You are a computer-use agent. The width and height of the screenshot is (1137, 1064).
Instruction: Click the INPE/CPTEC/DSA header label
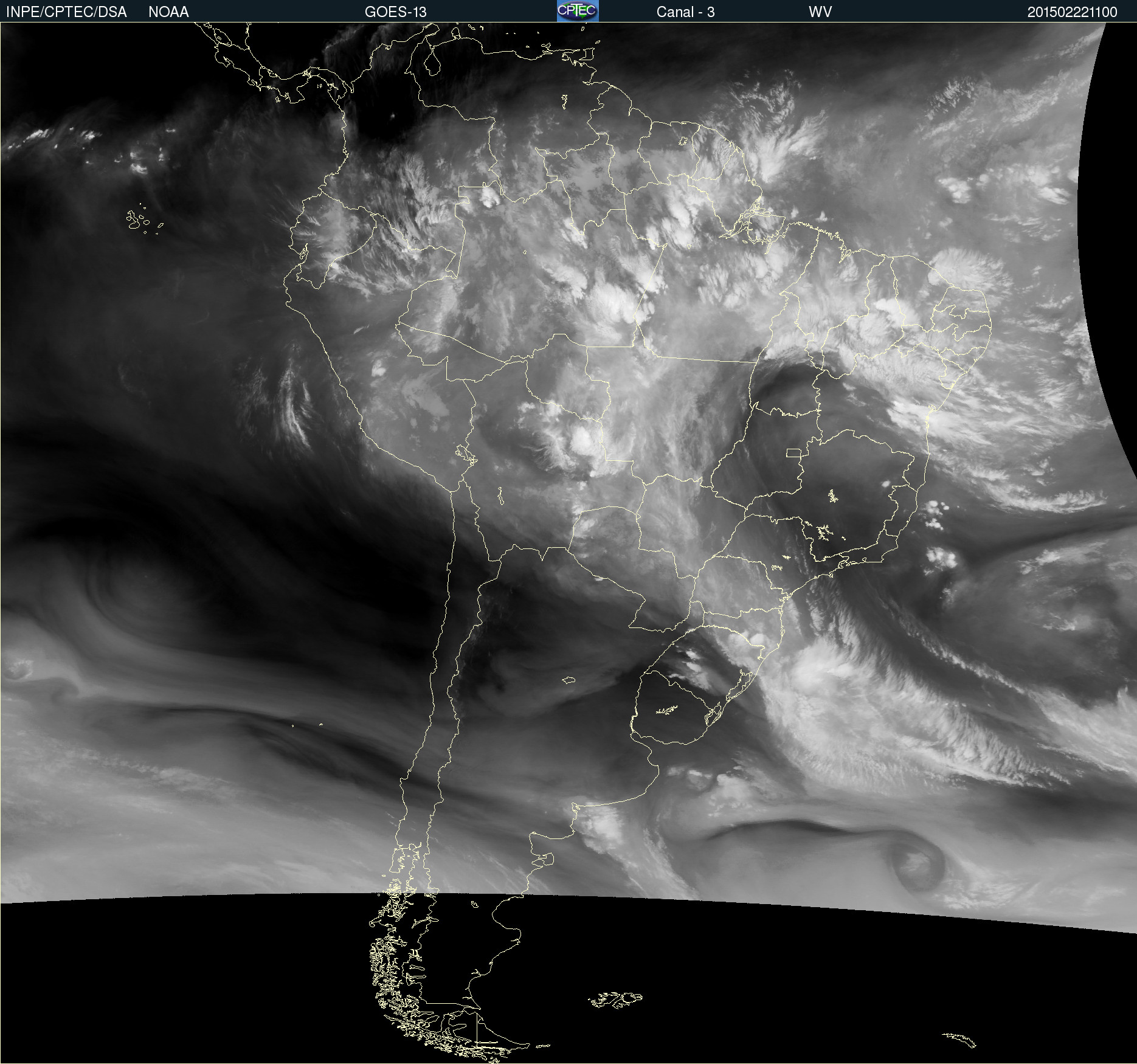(x=66, y=12)
